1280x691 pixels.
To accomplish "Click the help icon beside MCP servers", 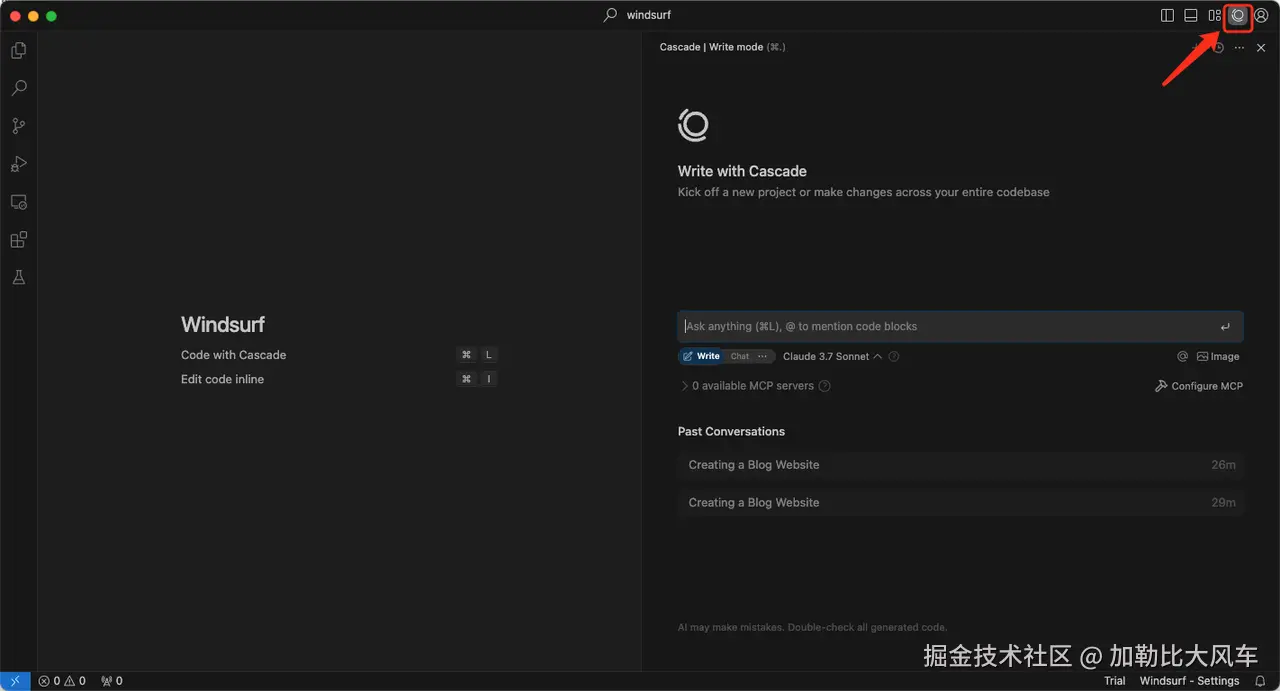I will 825,386.
